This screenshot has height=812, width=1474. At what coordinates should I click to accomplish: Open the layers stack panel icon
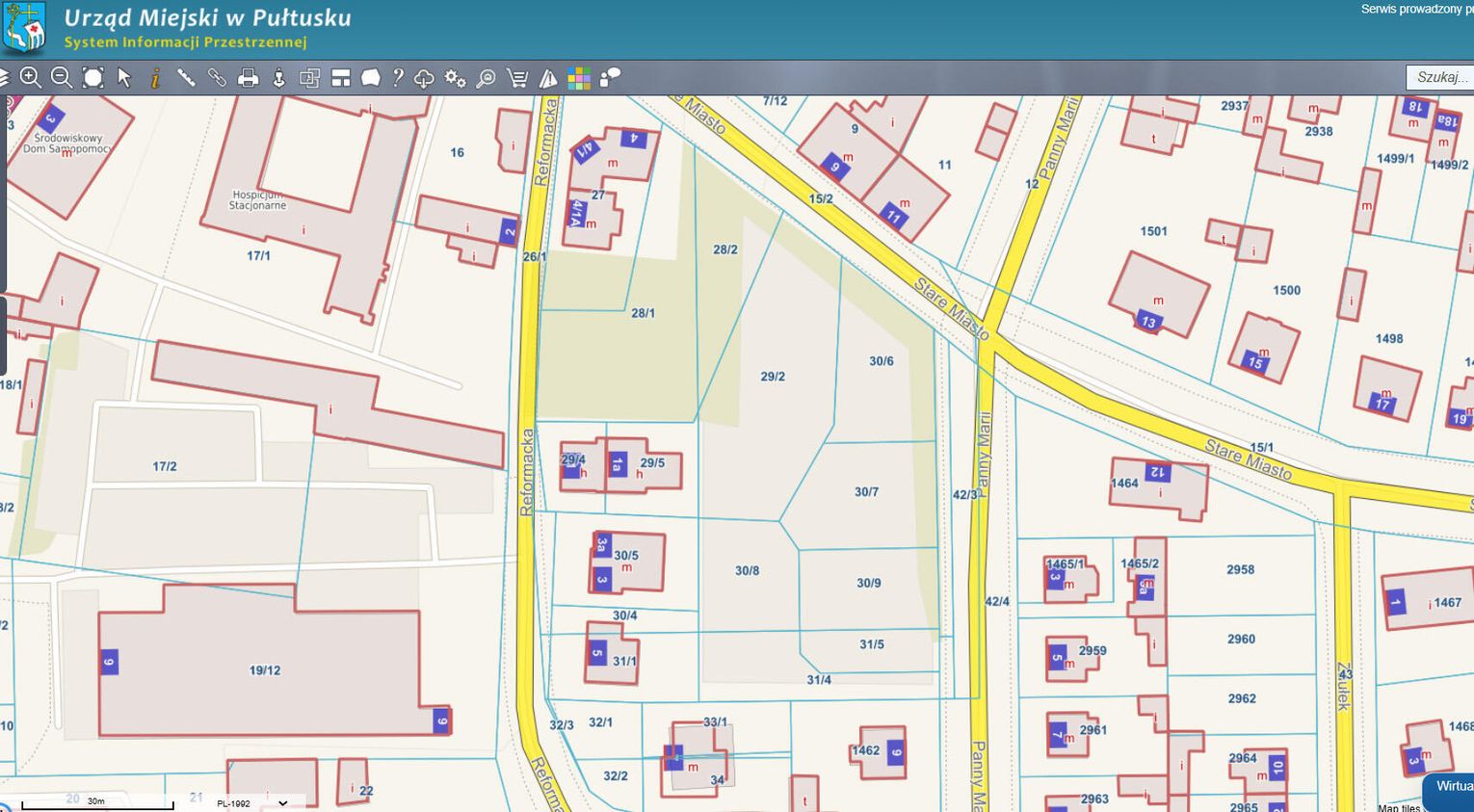point(4,78)
